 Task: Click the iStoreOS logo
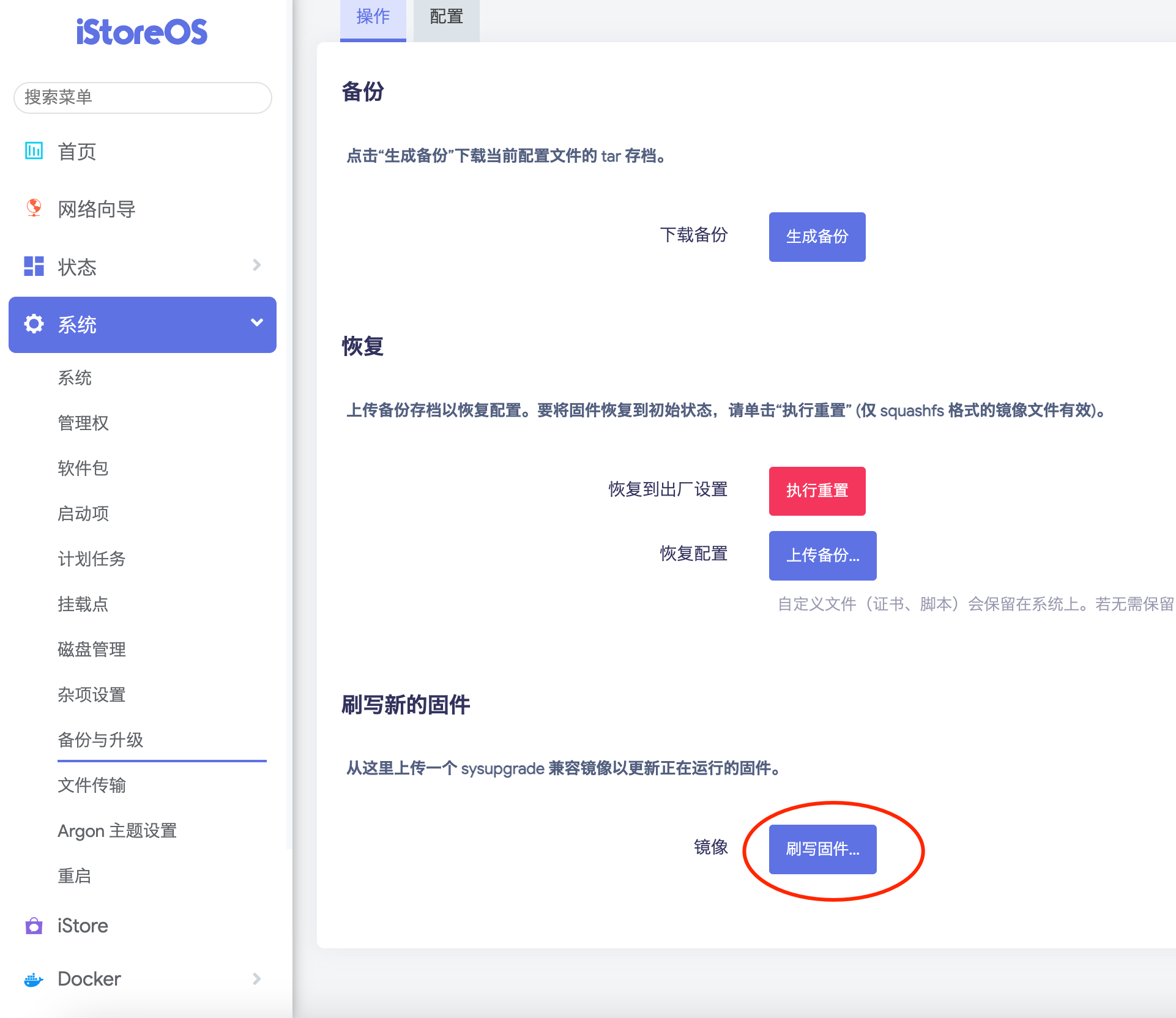click(x=142, y=32)
